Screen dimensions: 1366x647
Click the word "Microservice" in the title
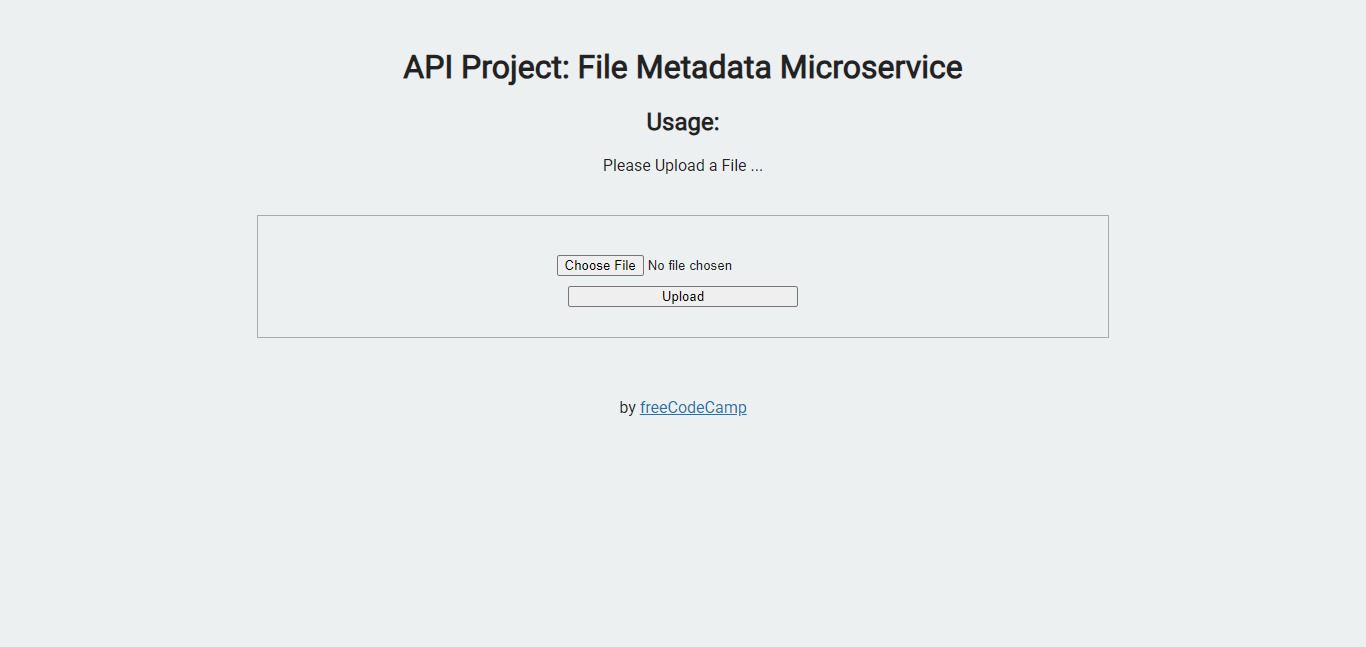pos(871,68)
